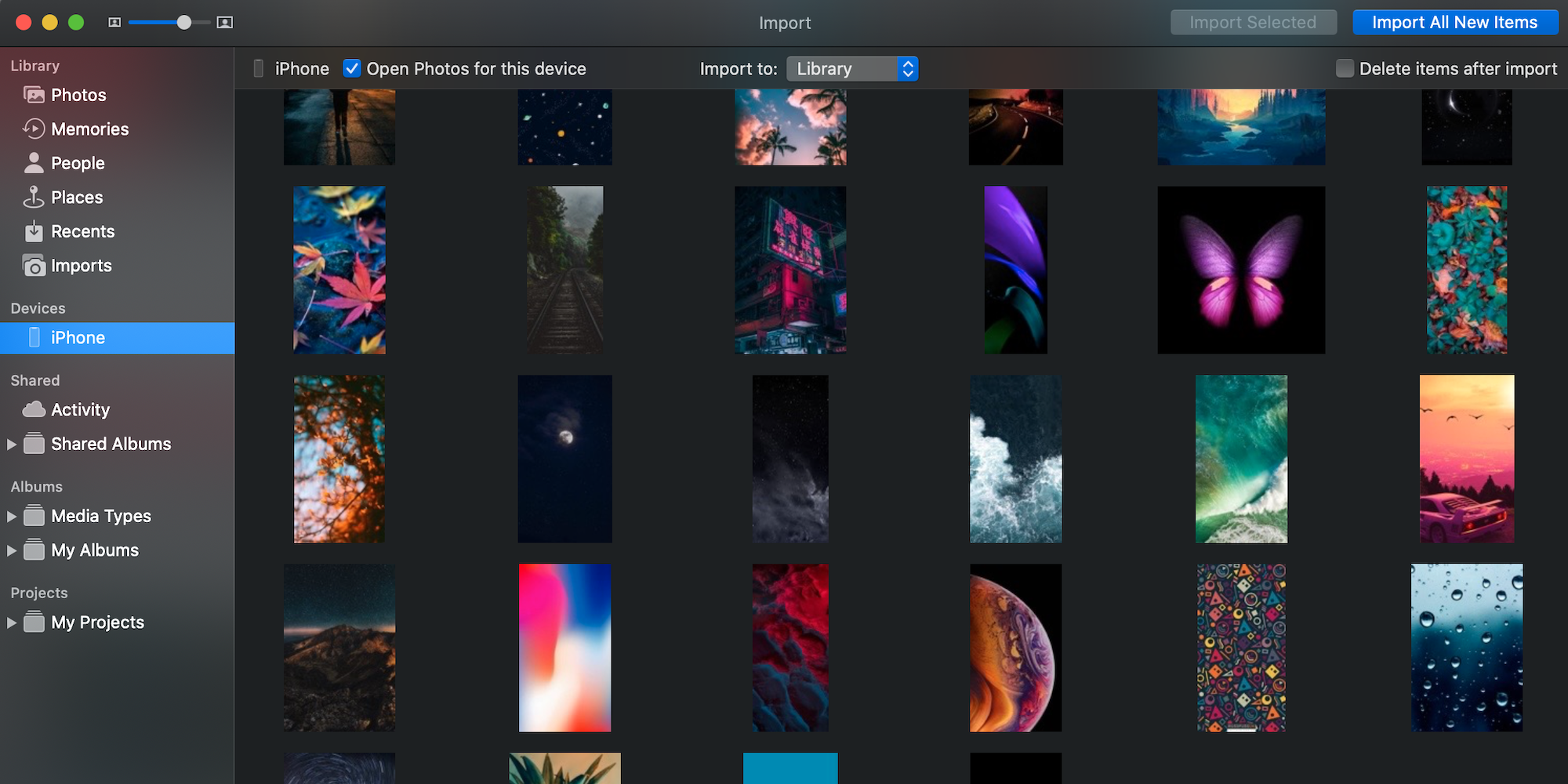Select the Activity cloud icon

coord(34,409)
